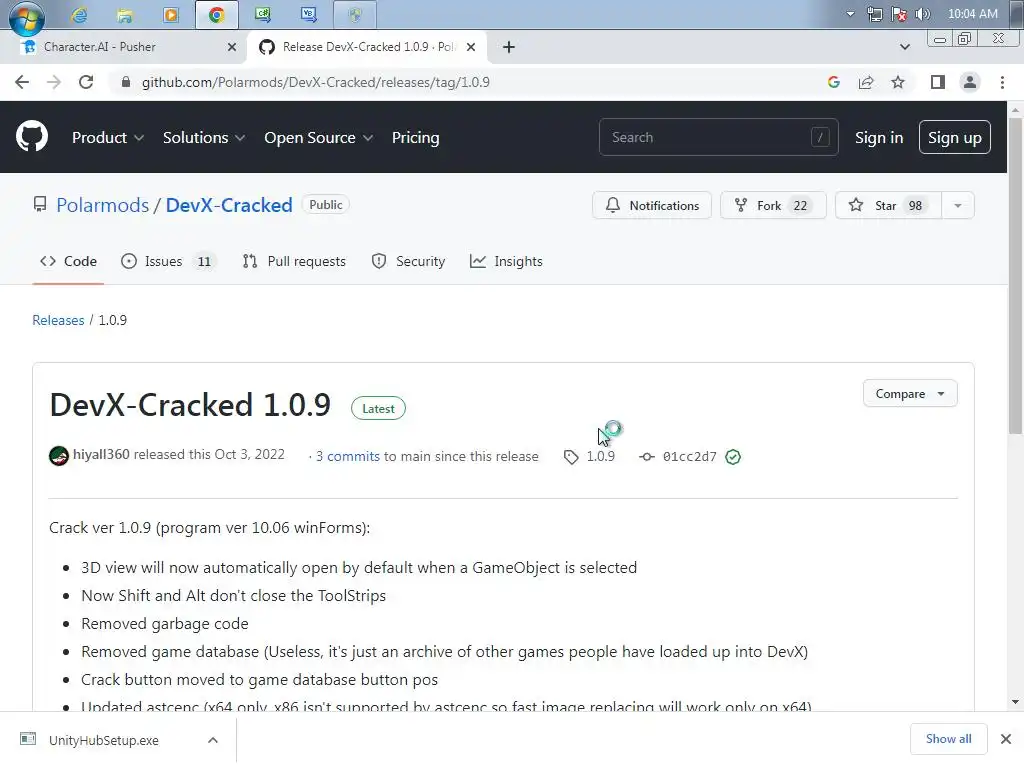Viewport: 1024px width, 768px height.
Task: Open Notifications button
Action: coord(652,205)
